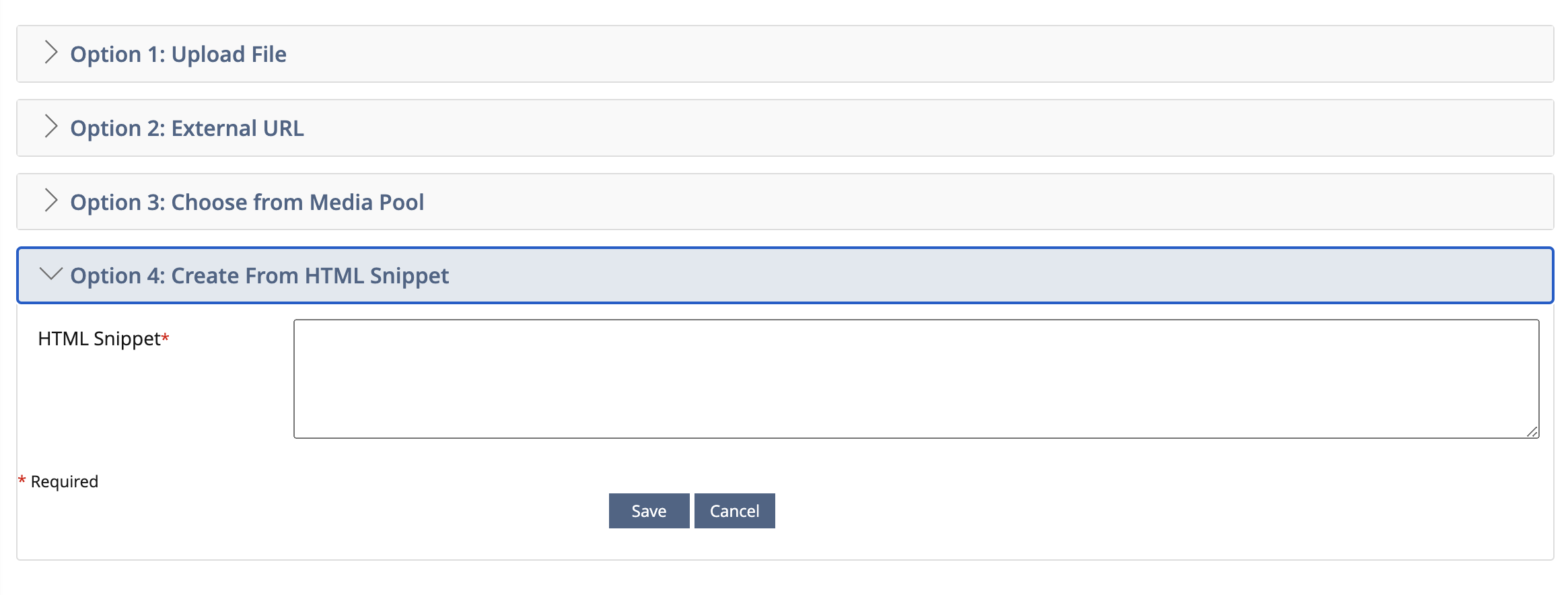Click the down chevron on Option 4 header
Image resolution: width=1568 pixels, height=595 pixels.
point(50,274)
